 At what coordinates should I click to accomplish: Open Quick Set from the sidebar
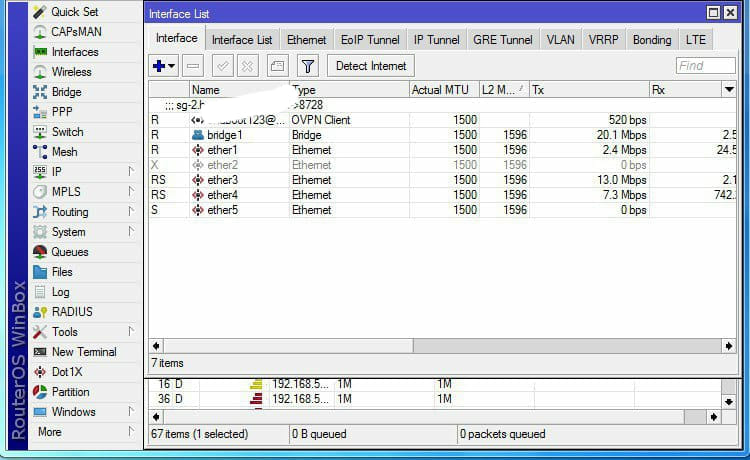pos(74,11)
